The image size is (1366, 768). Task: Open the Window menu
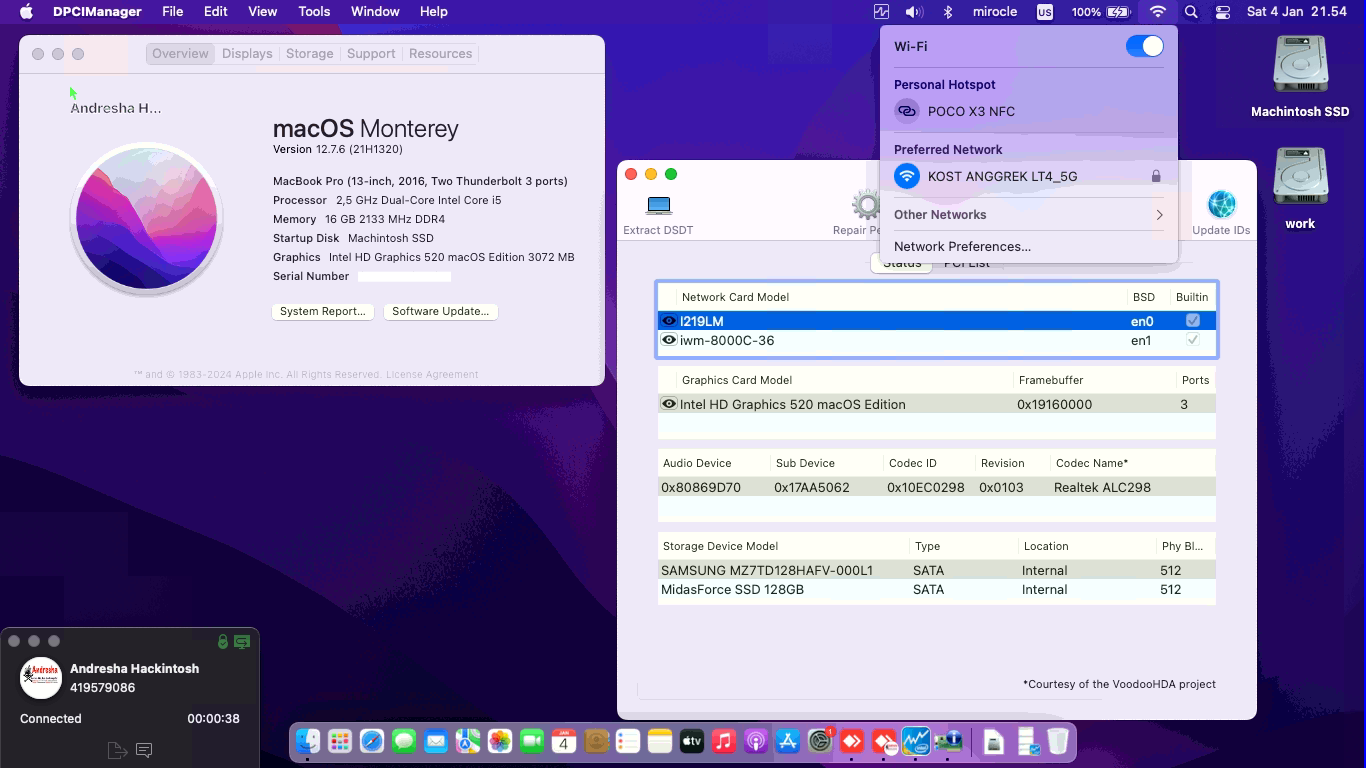point(375,12)
